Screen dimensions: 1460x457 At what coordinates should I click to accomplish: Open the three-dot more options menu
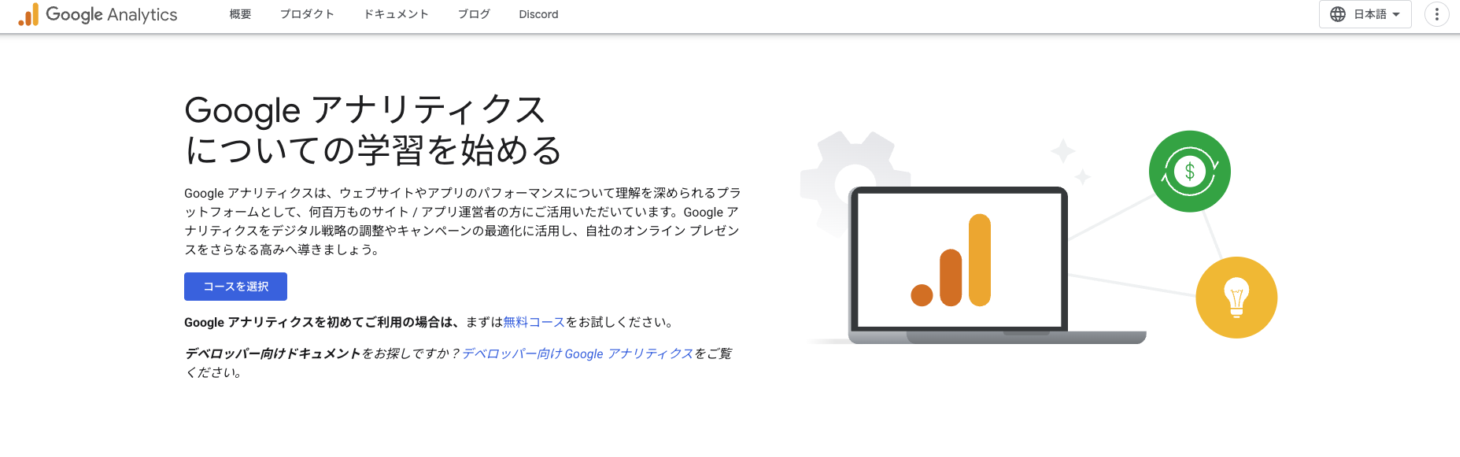[1437, 14]
